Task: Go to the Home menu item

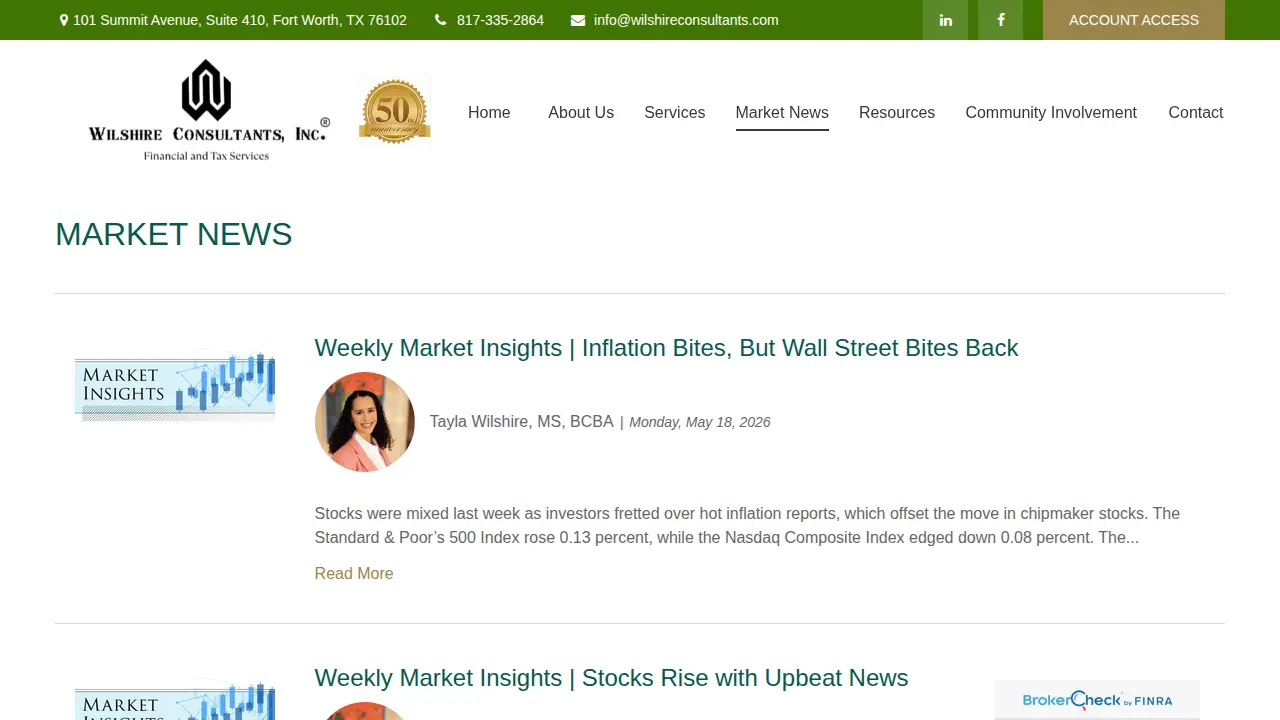Action: pyautogui.click(x=489, y=112)
